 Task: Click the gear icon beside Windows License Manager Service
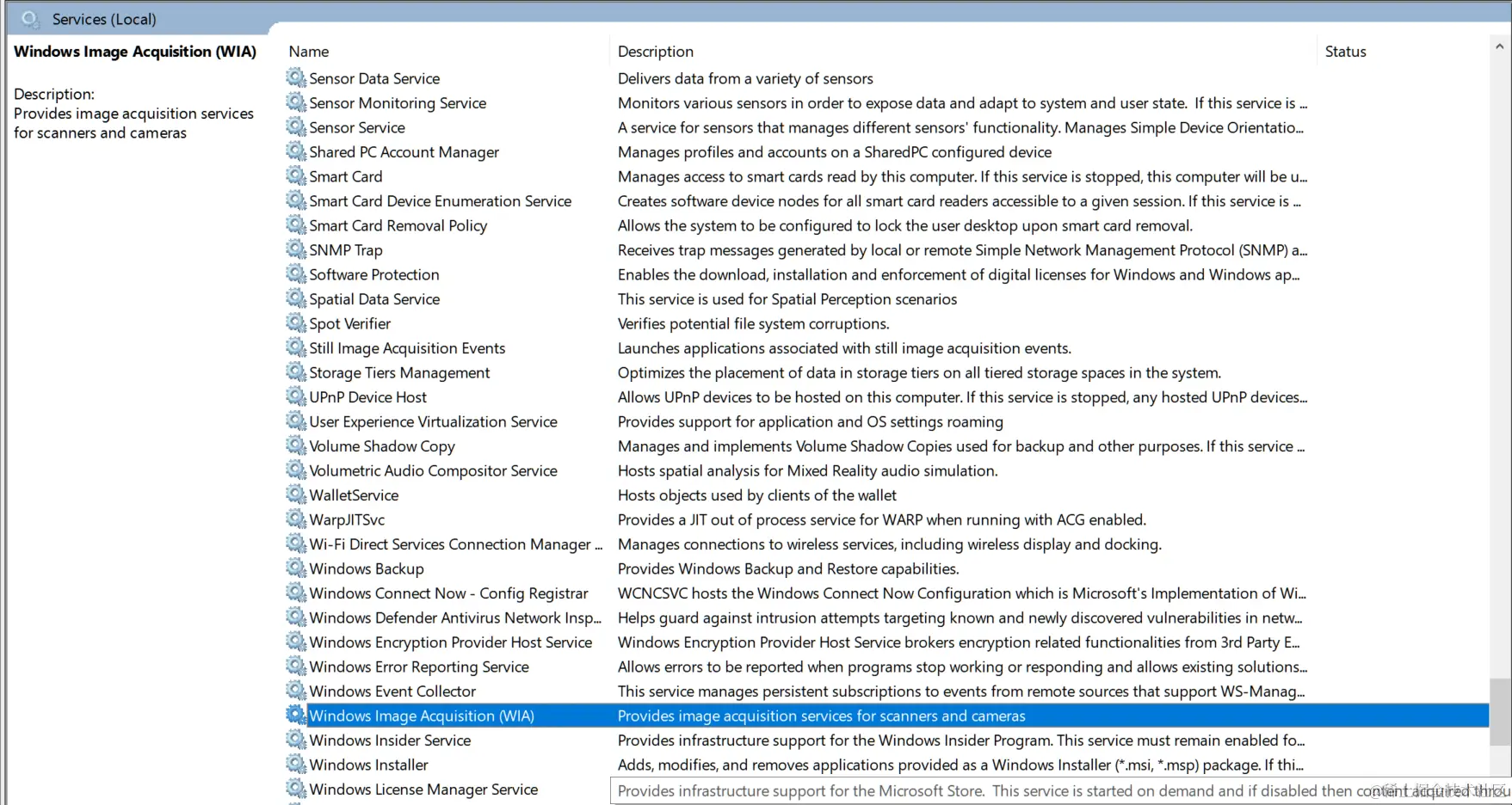pyautogui.click(x=296, y=789)
